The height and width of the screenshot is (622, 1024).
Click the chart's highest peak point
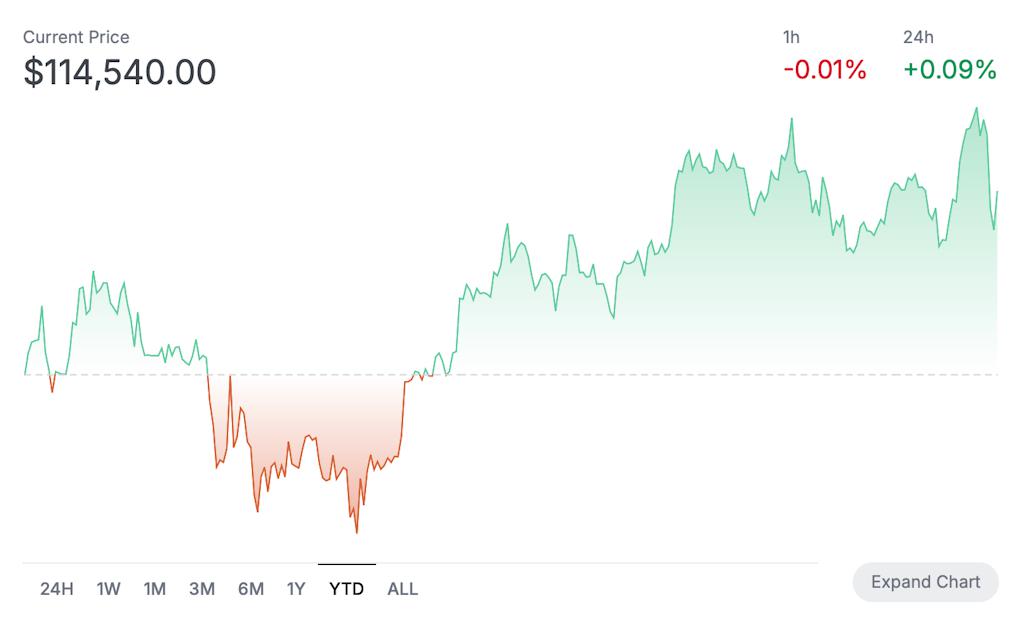coord(977,108)
